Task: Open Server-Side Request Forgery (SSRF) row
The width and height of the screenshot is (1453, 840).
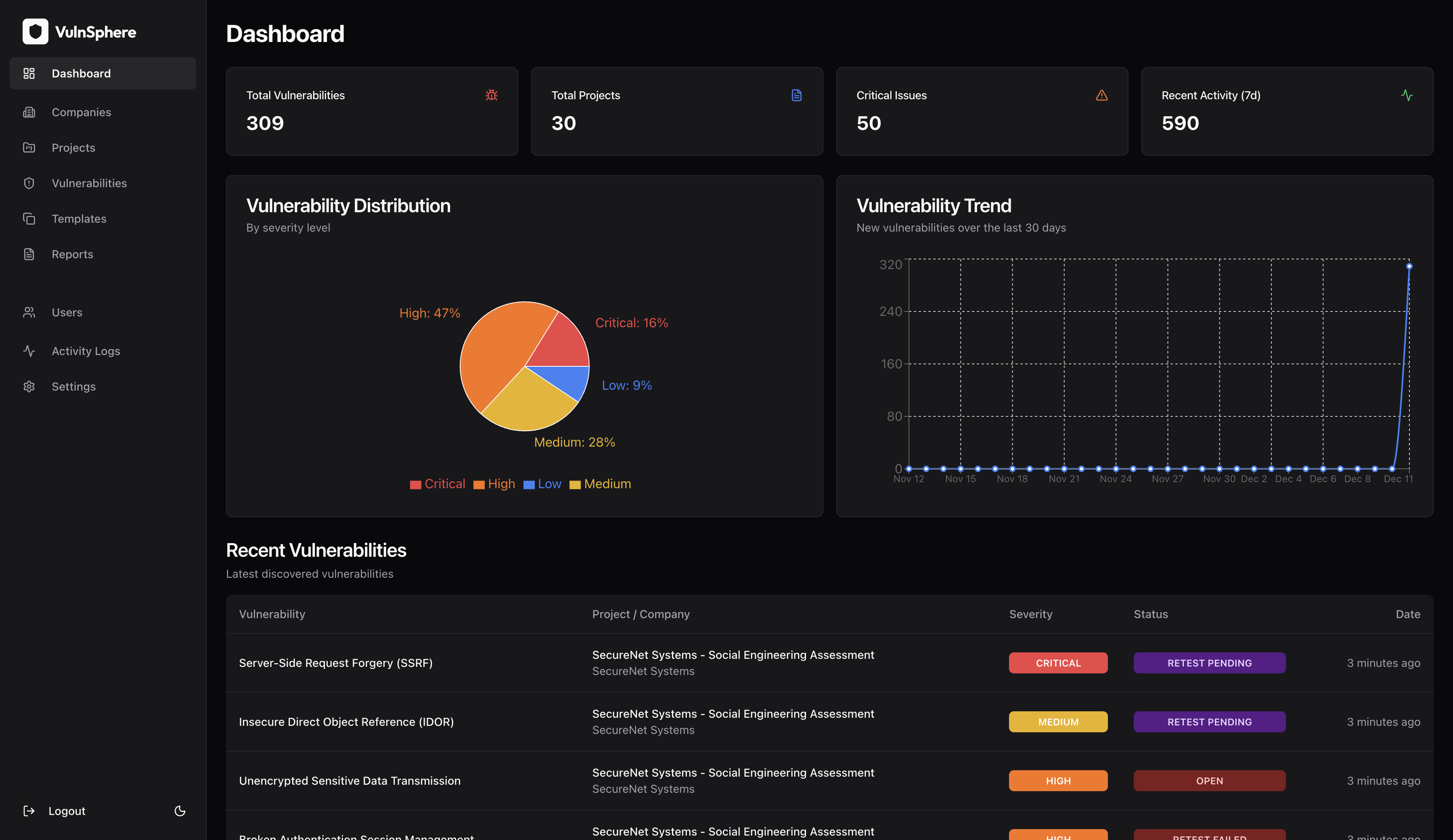Action: click(829, 663)
